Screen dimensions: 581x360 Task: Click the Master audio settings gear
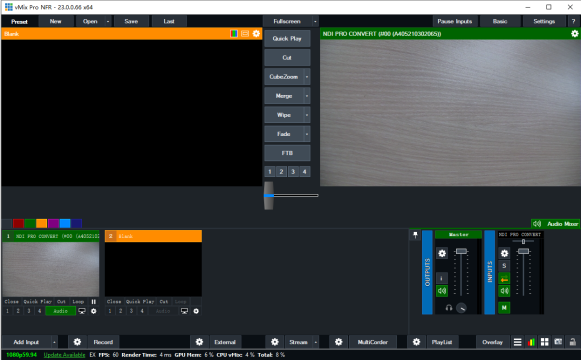(442, 253)
